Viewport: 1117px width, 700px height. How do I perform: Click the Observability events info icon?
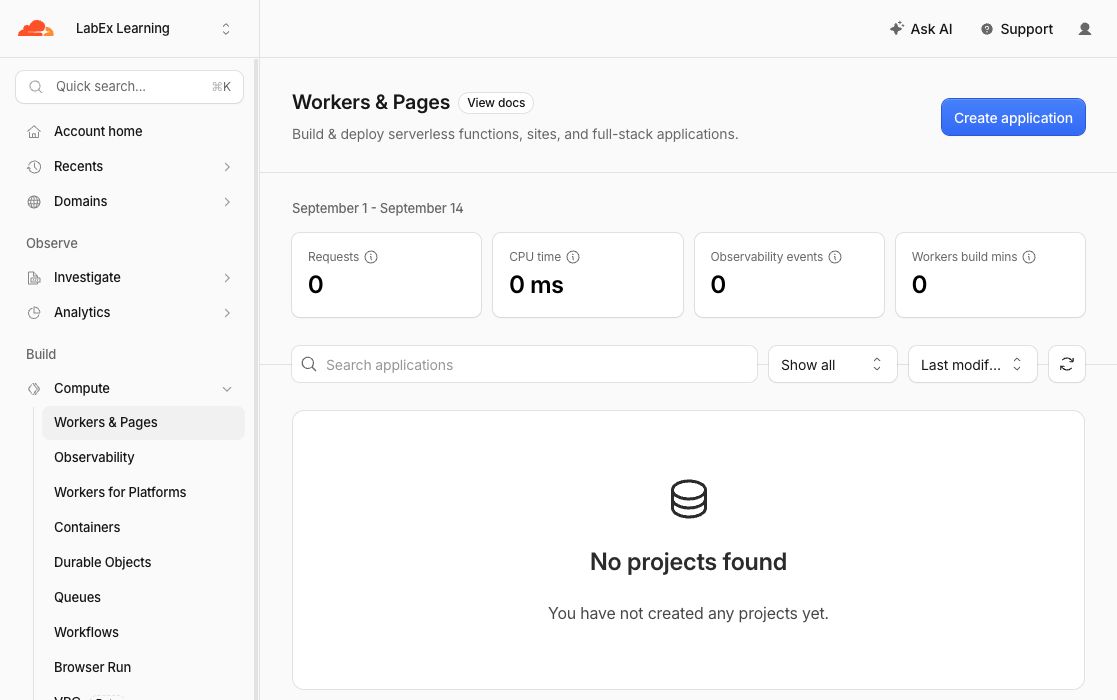point(835,257)
